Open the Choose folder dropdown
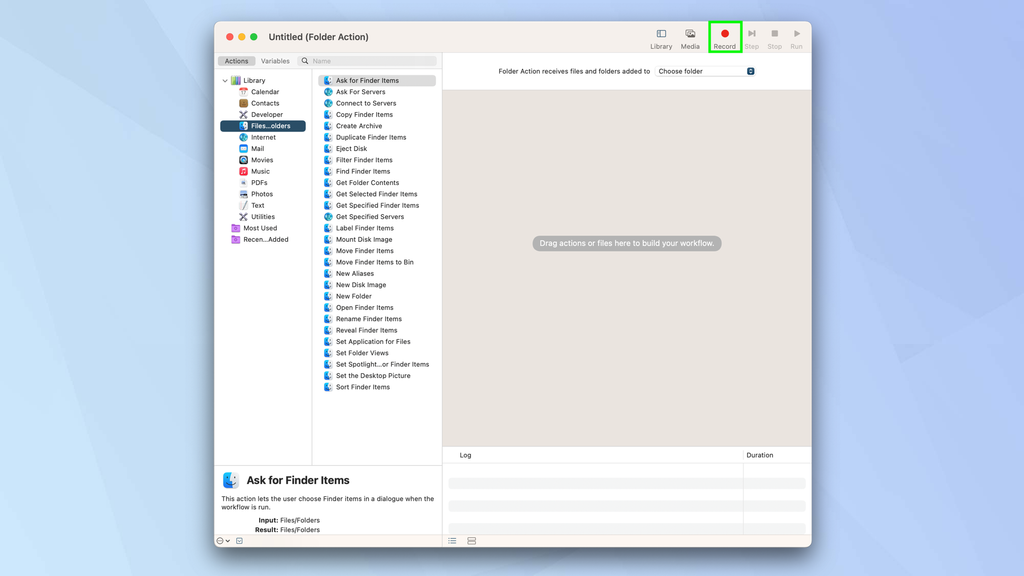 pyautogui.click(x=703, y=71)
